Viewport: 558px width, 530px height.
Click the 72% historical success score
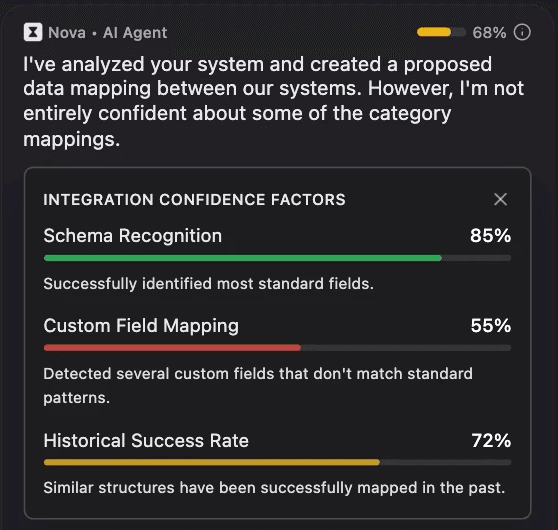(491, 440)
